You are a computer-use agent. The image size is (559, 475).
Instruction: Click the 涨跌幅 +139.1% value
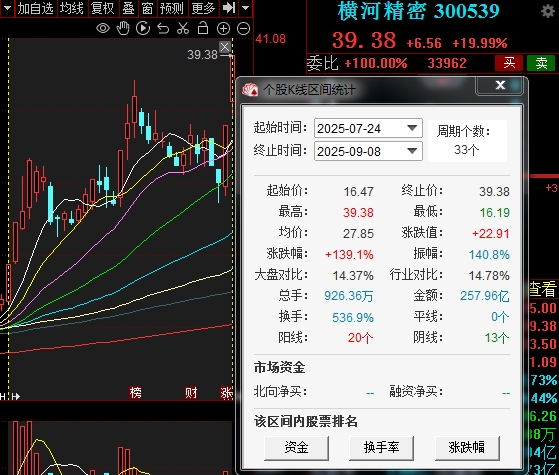349,255
